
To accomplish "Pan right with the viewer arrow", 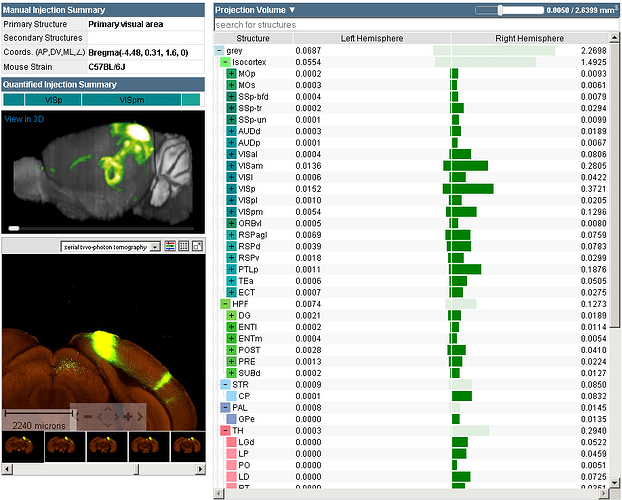I will pyautogui.click(x=116, y=417).
